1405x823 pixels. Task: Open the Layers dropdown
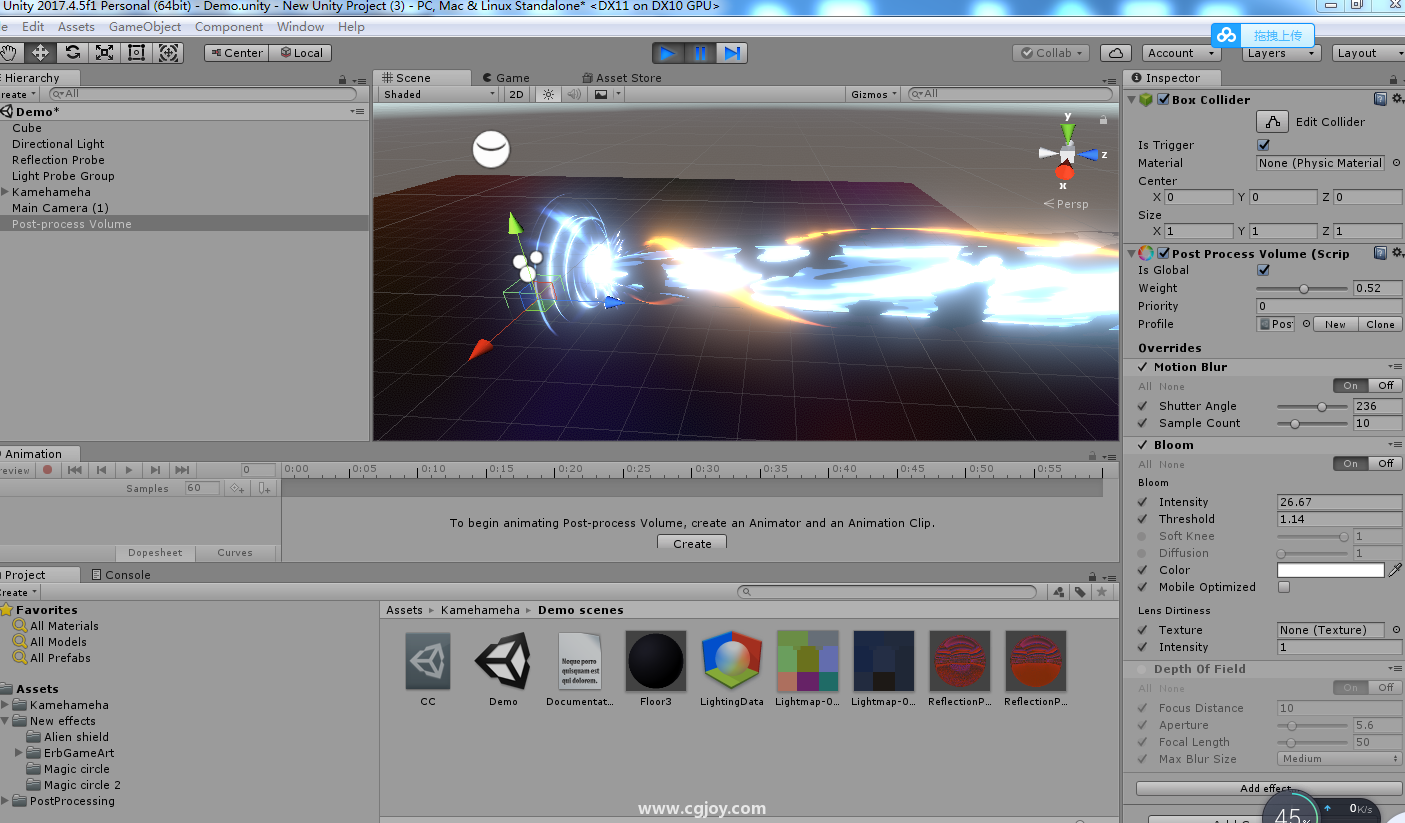[x=1281, y=53]
